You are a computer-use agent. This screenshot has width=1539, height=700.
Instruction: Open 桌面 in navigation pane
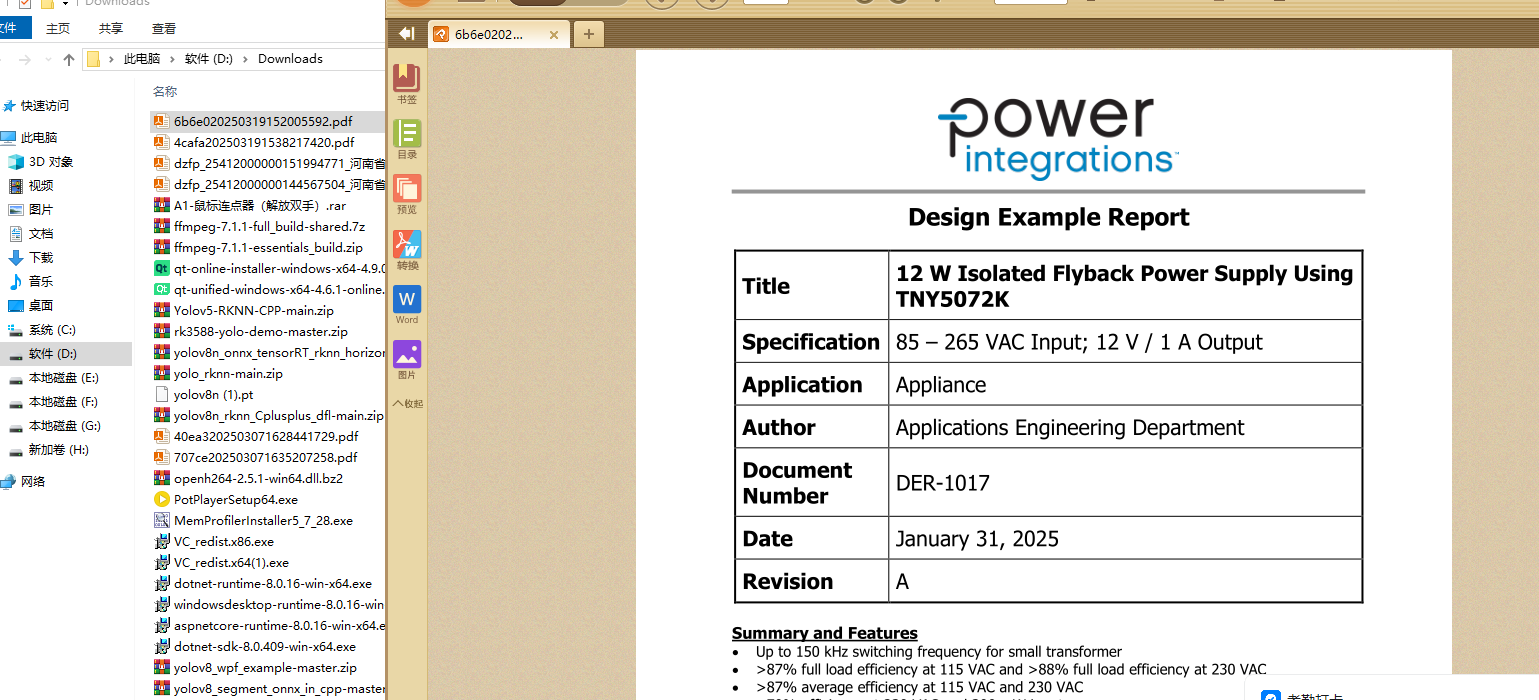coord(41,306)
